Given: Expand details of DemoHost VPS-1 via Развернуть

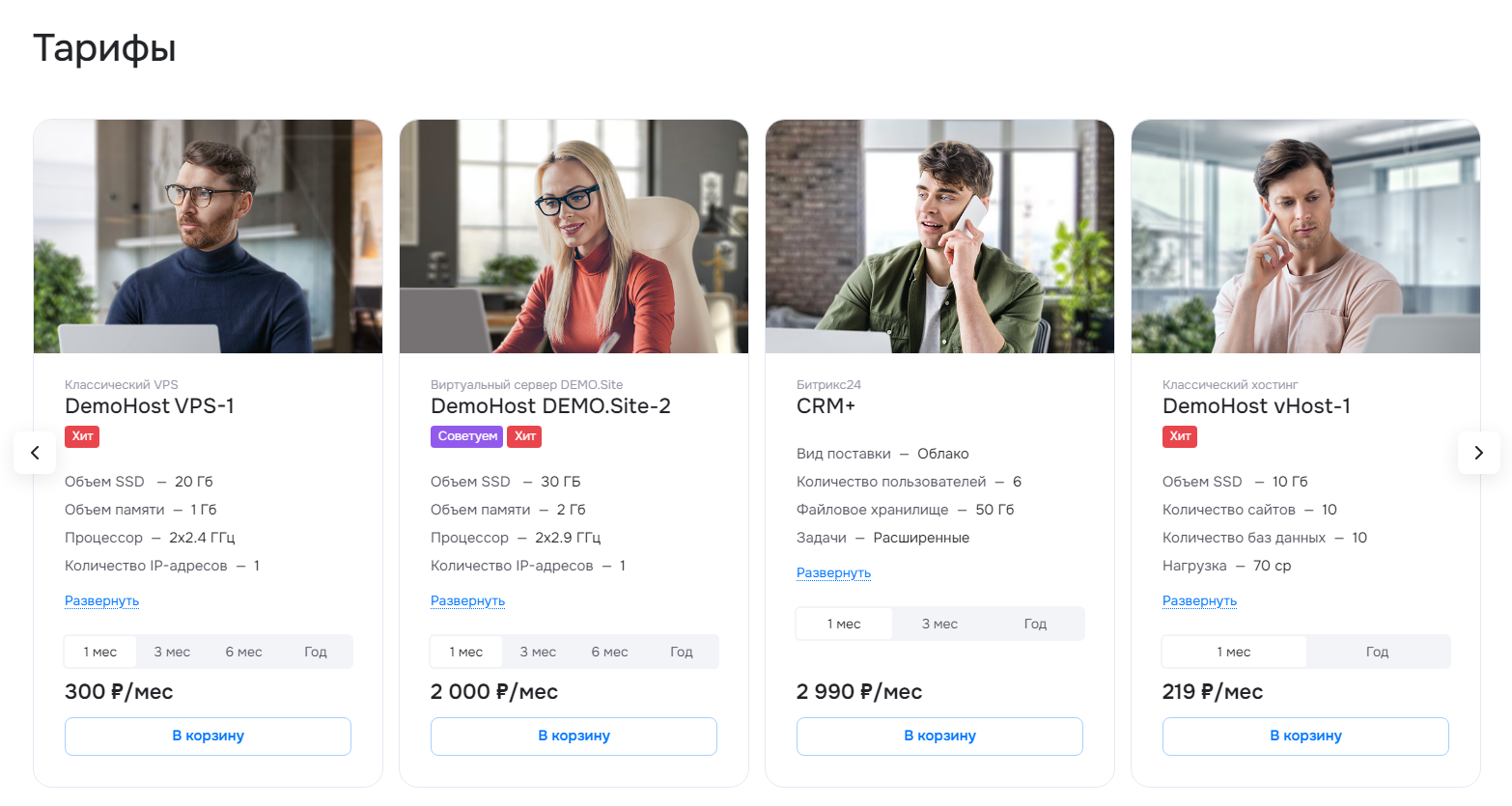Looking at the screenshot, I should [x=101, y=600].
